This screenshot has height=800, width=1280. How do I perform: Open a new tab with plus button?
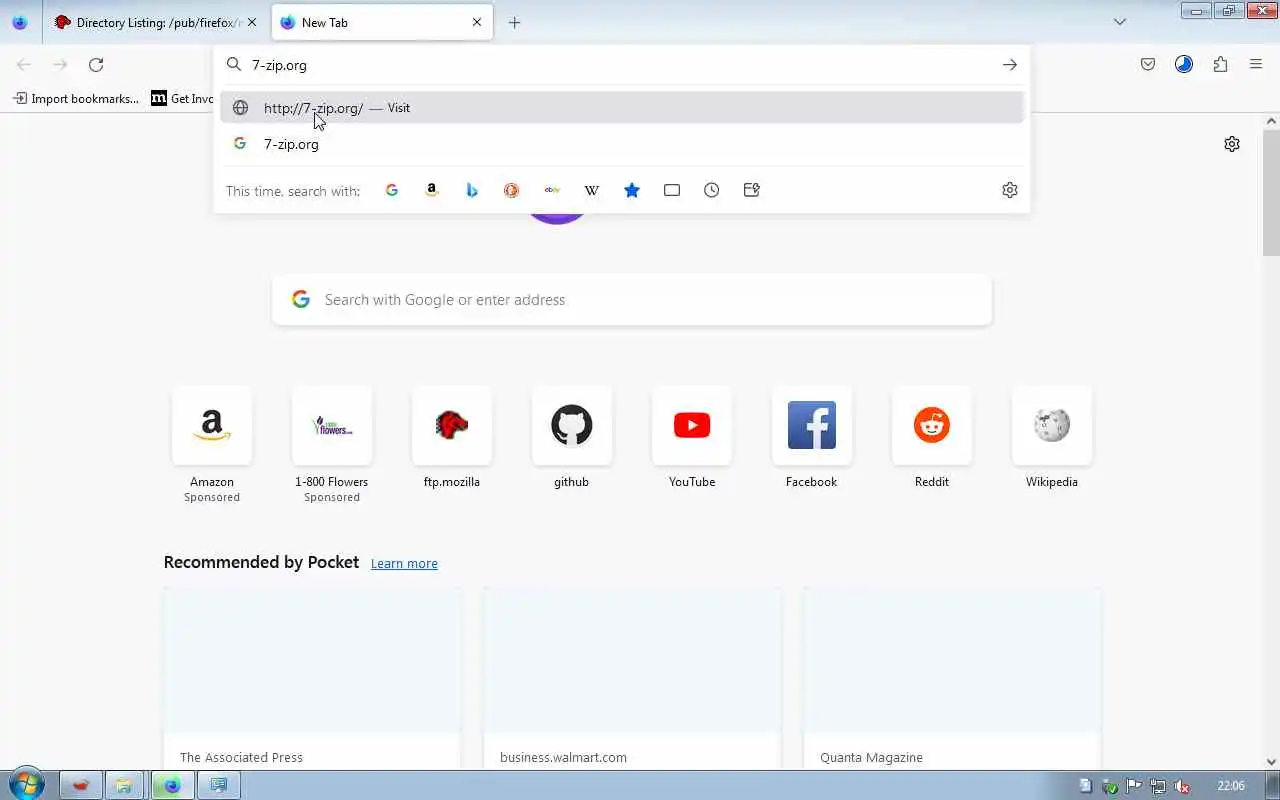tap(514, 22)
